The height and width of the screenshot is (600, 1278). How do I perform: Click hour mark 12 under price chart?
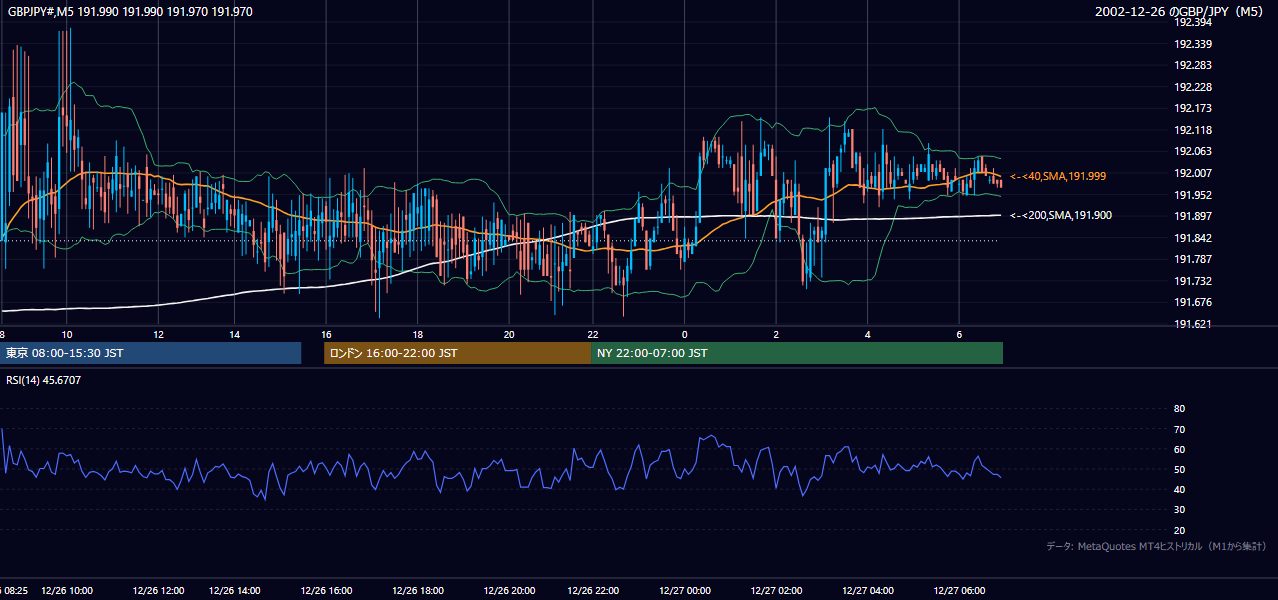158,334
